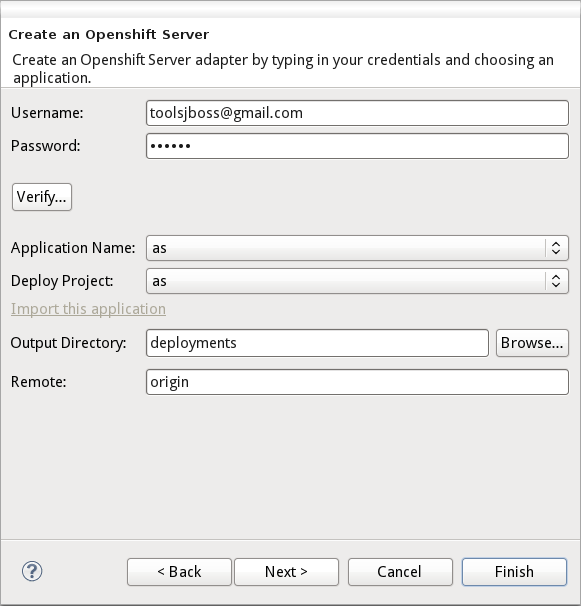
Task: Click the "Application Name:" label
Action: coord(73,248)
